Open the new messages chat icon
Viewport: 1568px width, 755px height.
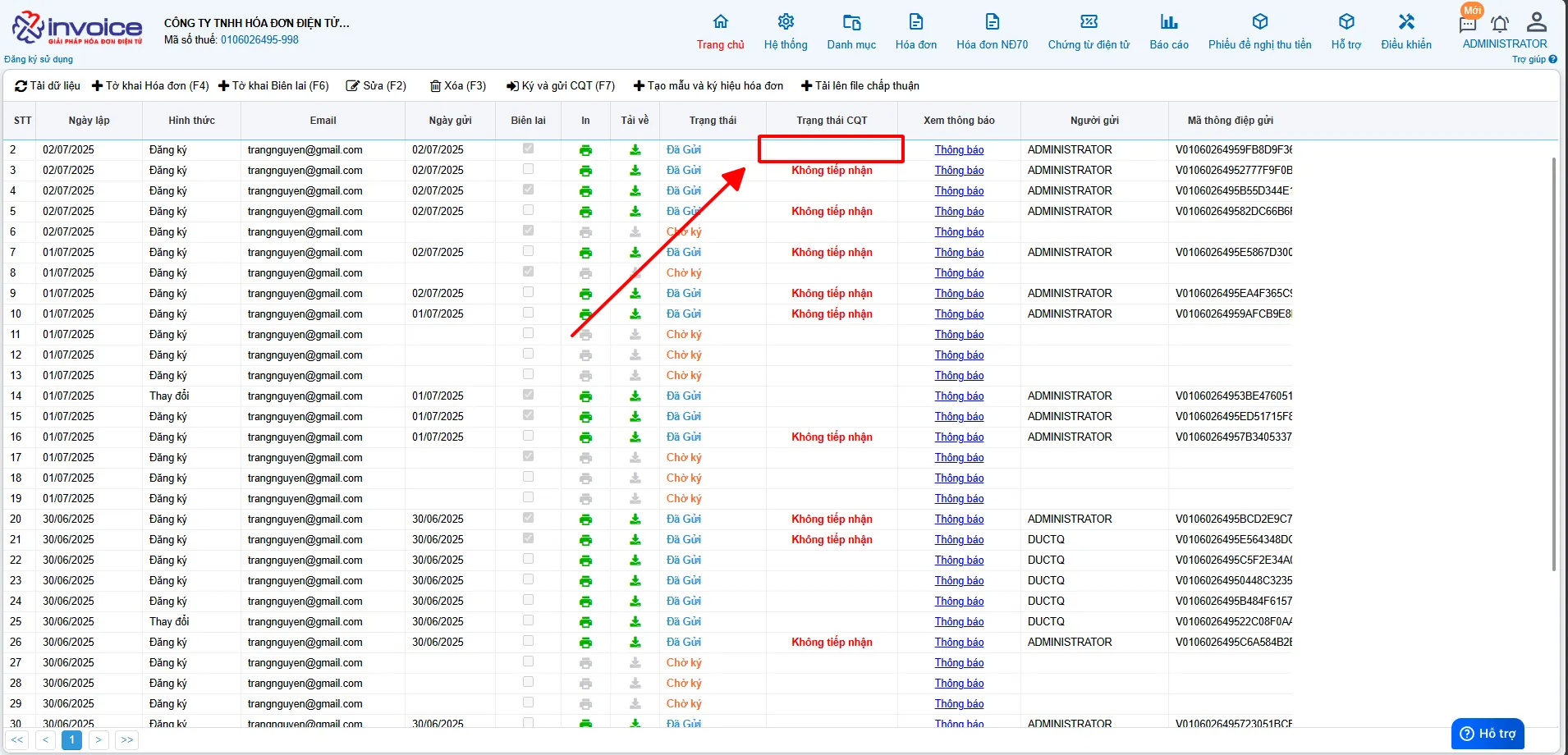1468,23
